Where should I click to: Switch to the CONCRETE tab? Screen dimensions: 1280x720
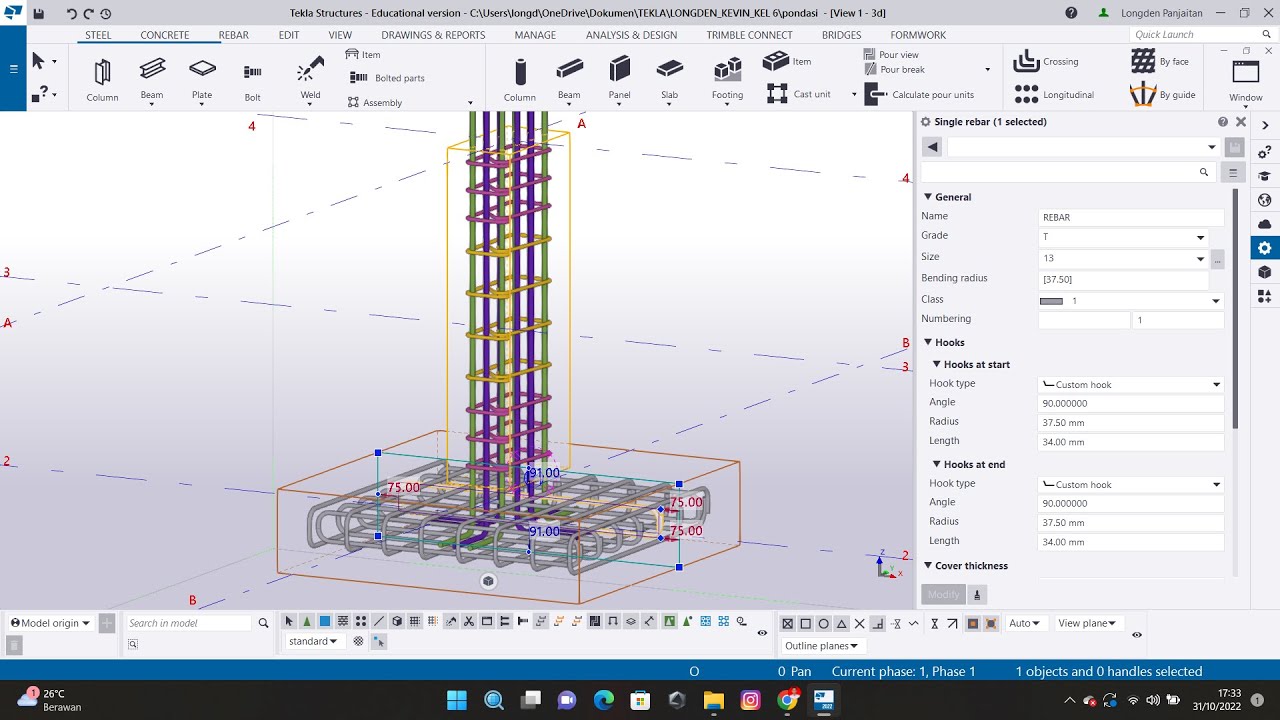pyautogui.click(x=165, y=35)
